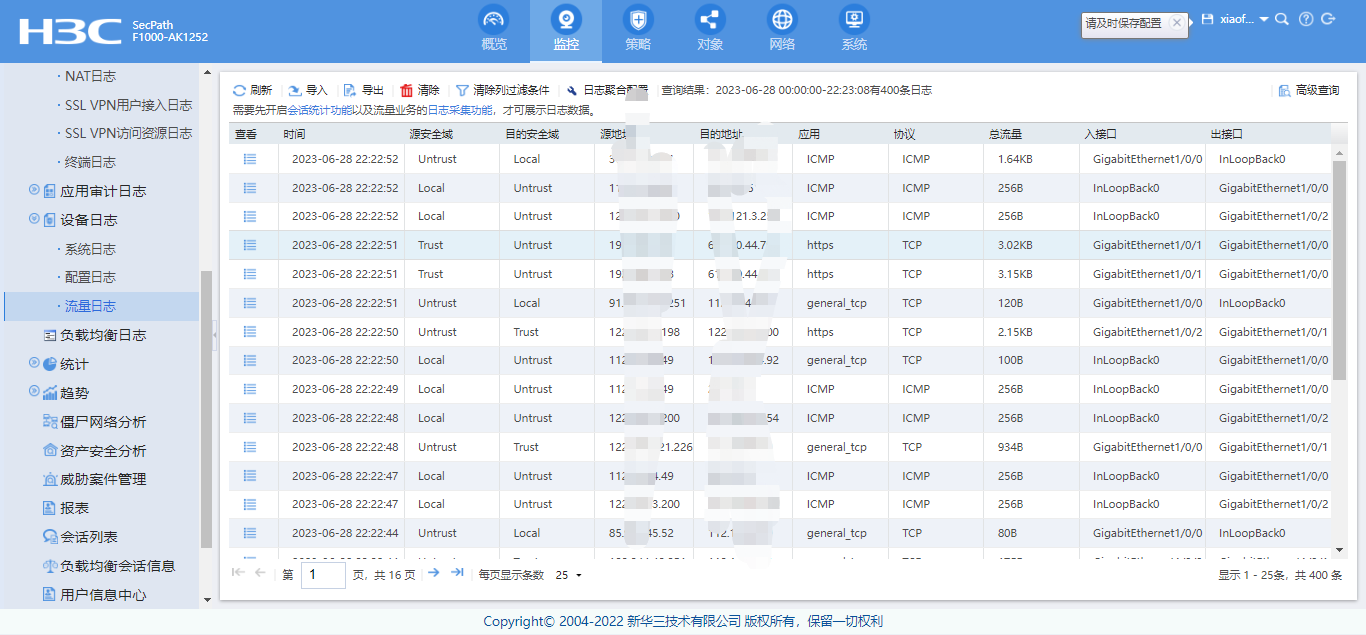
Task: Click the help question mark icon
Action: pos(1305,19)
